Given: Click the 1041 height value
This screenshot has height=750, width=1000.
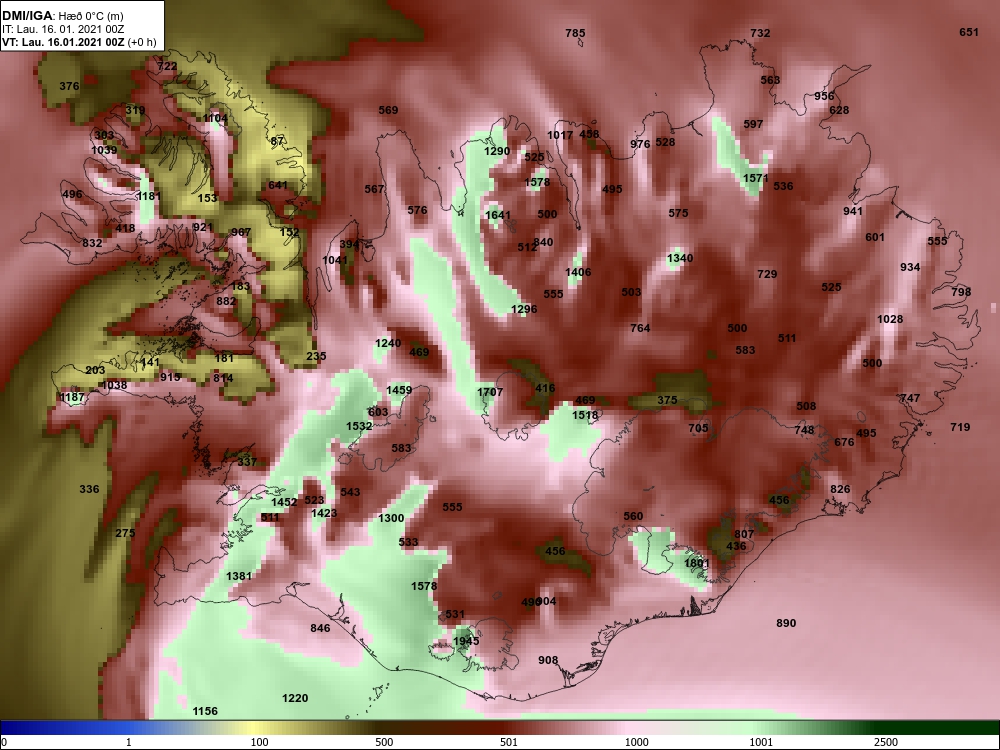Looking at the screenshot, I should 335,260.
